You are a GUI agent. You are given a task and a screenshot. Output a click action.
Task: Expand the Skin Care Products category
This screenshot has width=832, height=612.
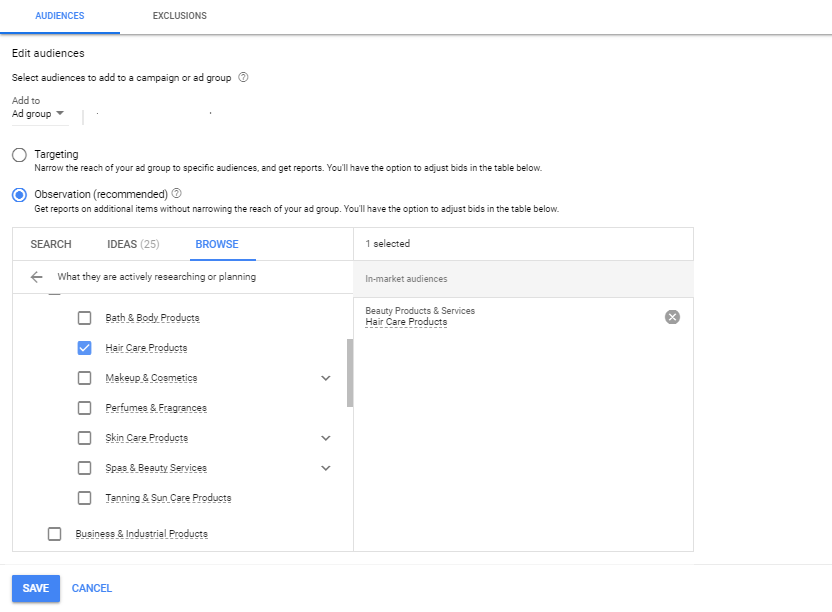pyautogui.click(x=326, y=438)
